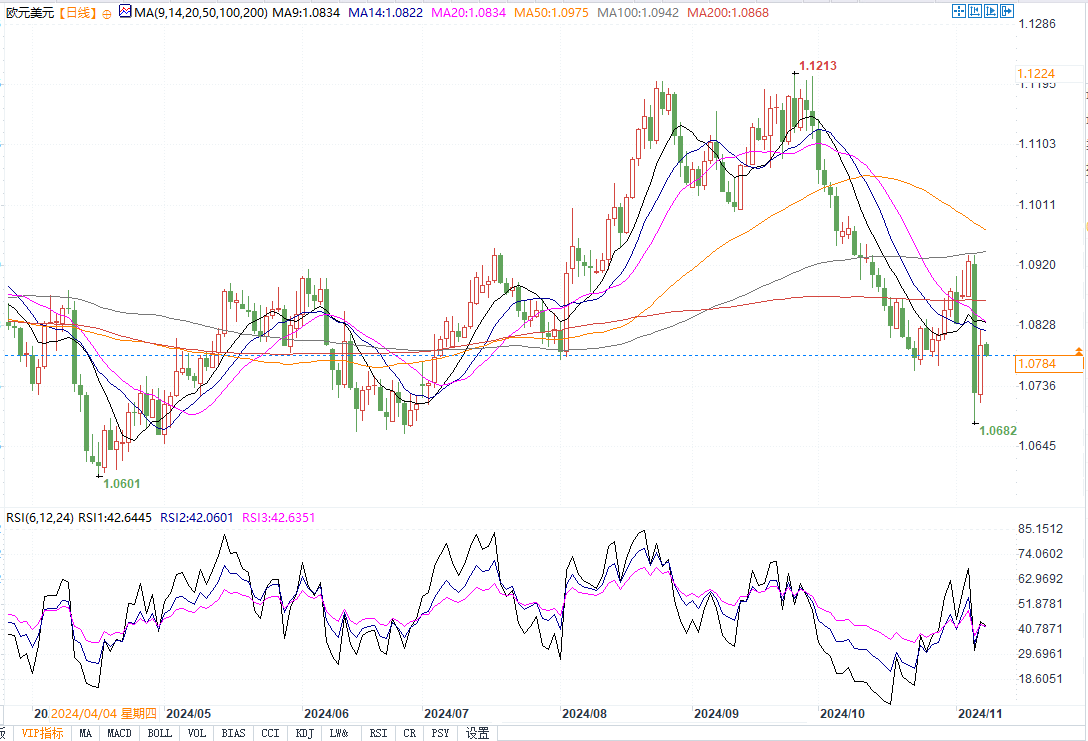Open the 设置 settings button
Viewport: 1088px width, 741px height.
click(478, 733)
